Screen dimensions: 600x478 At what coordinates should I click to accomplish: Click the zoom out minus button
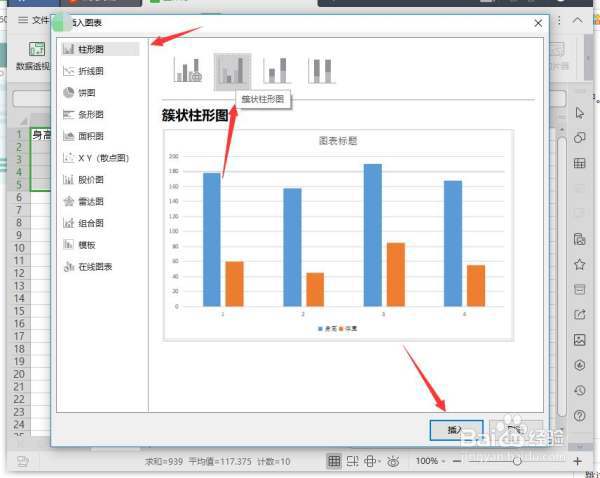click(x=457, y=461)
